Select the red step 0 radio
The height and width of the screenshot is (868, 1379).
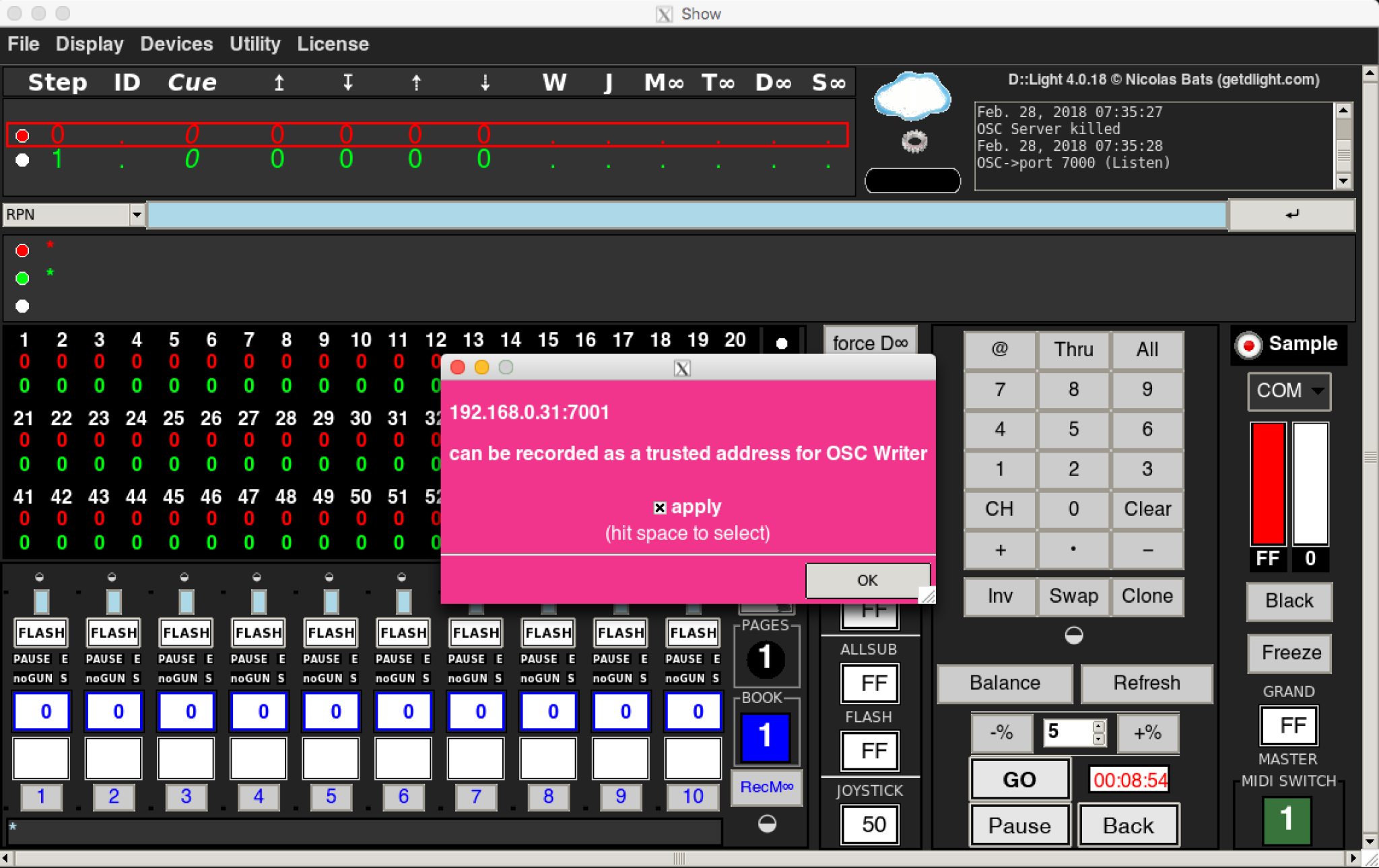tap(22, 136)
